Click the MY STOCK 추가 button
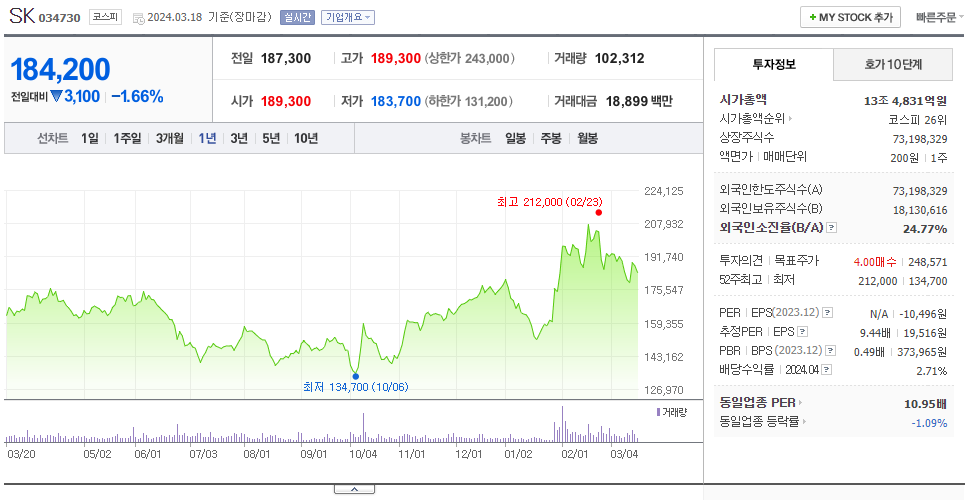968x500 pixels. (851, 17)
